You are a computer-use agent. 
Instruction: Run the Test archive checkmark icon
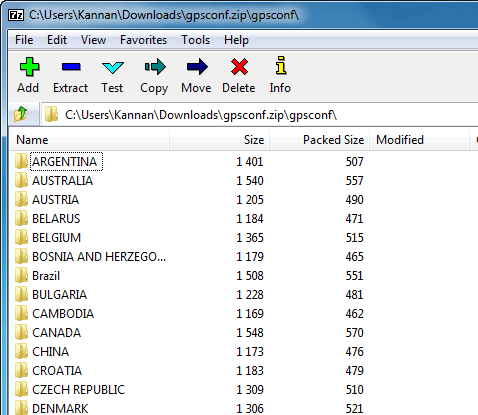point(113,67)
